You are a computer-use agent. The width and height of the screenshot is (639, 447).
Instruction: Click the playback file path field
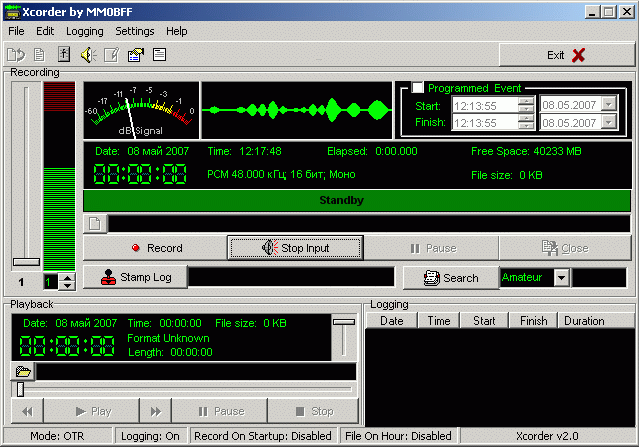(196, 372)
